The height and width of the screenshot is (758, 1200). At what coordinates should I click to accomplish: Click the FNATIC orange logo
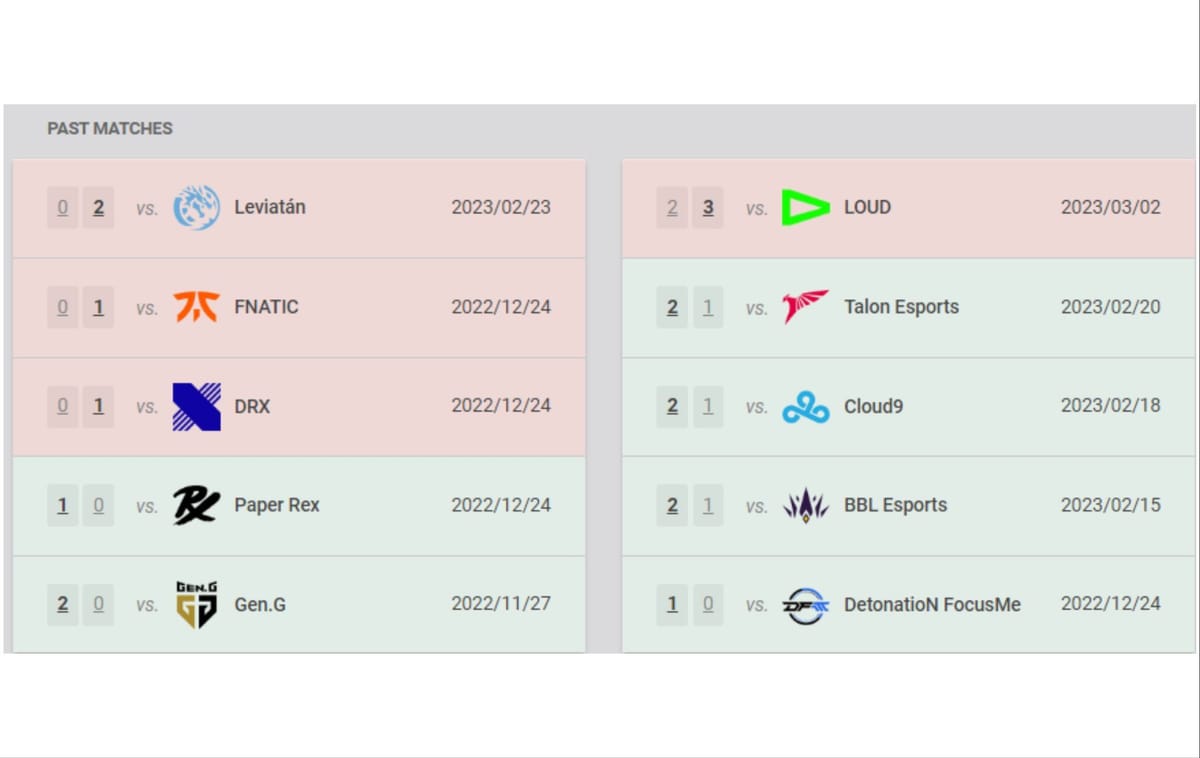(196, 307)
